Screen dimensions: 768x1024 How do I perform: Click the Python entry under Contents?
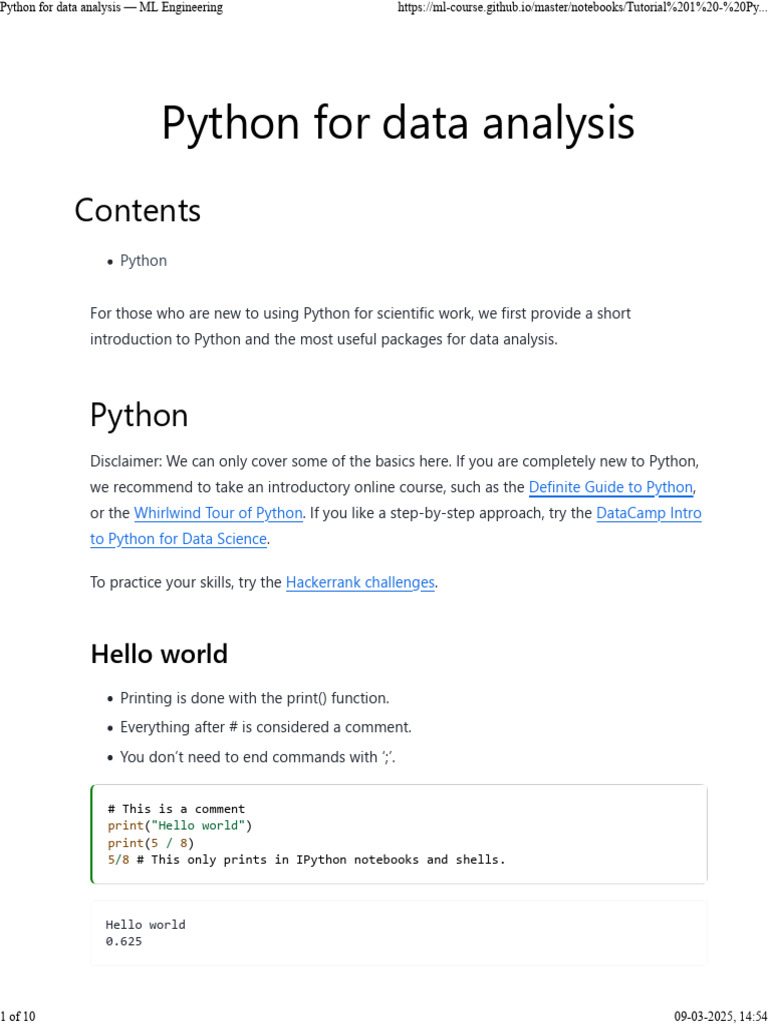point(143,261)
